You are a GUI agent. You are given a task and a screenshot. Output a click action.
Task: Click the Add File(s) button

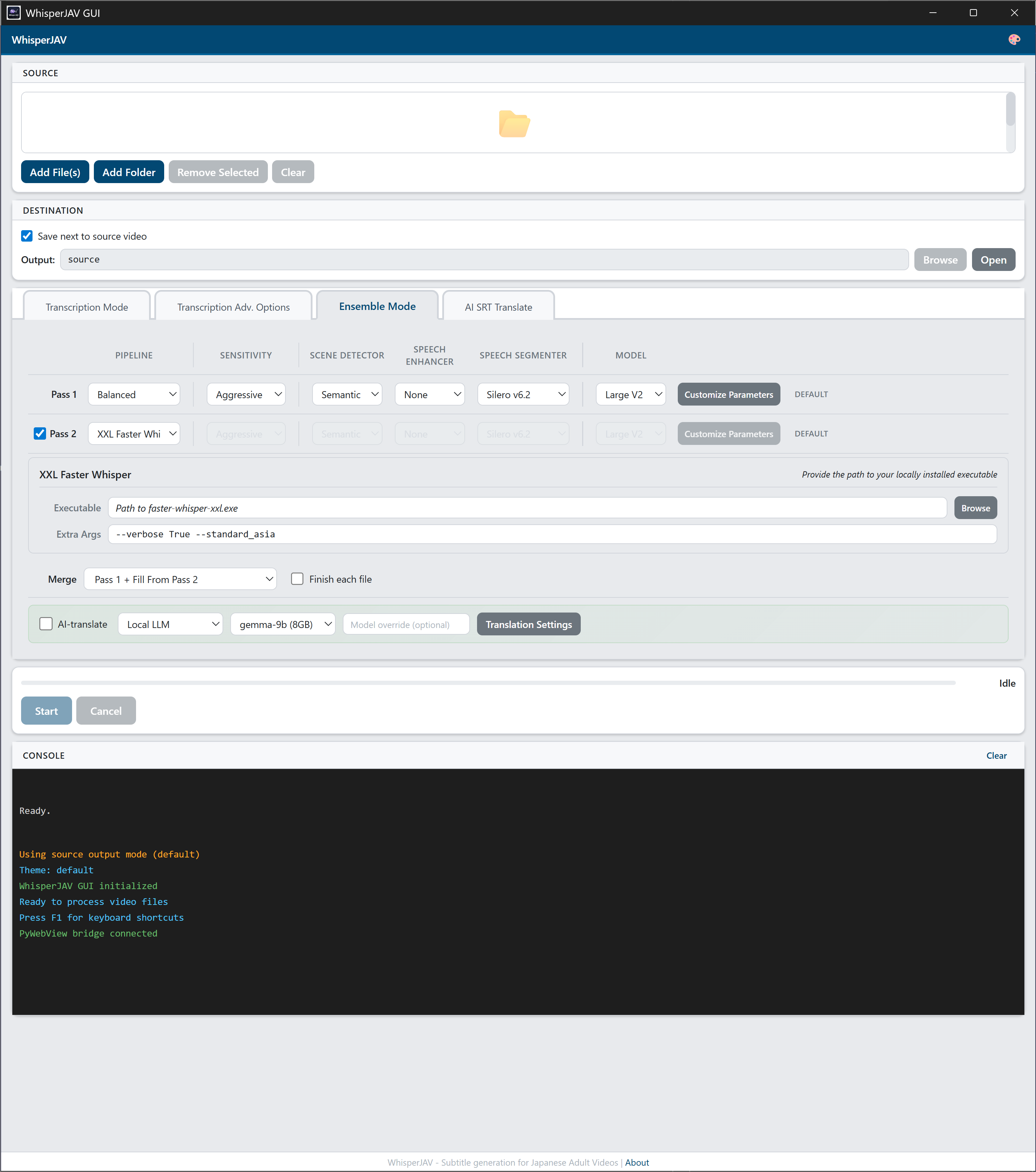(55, 172)
